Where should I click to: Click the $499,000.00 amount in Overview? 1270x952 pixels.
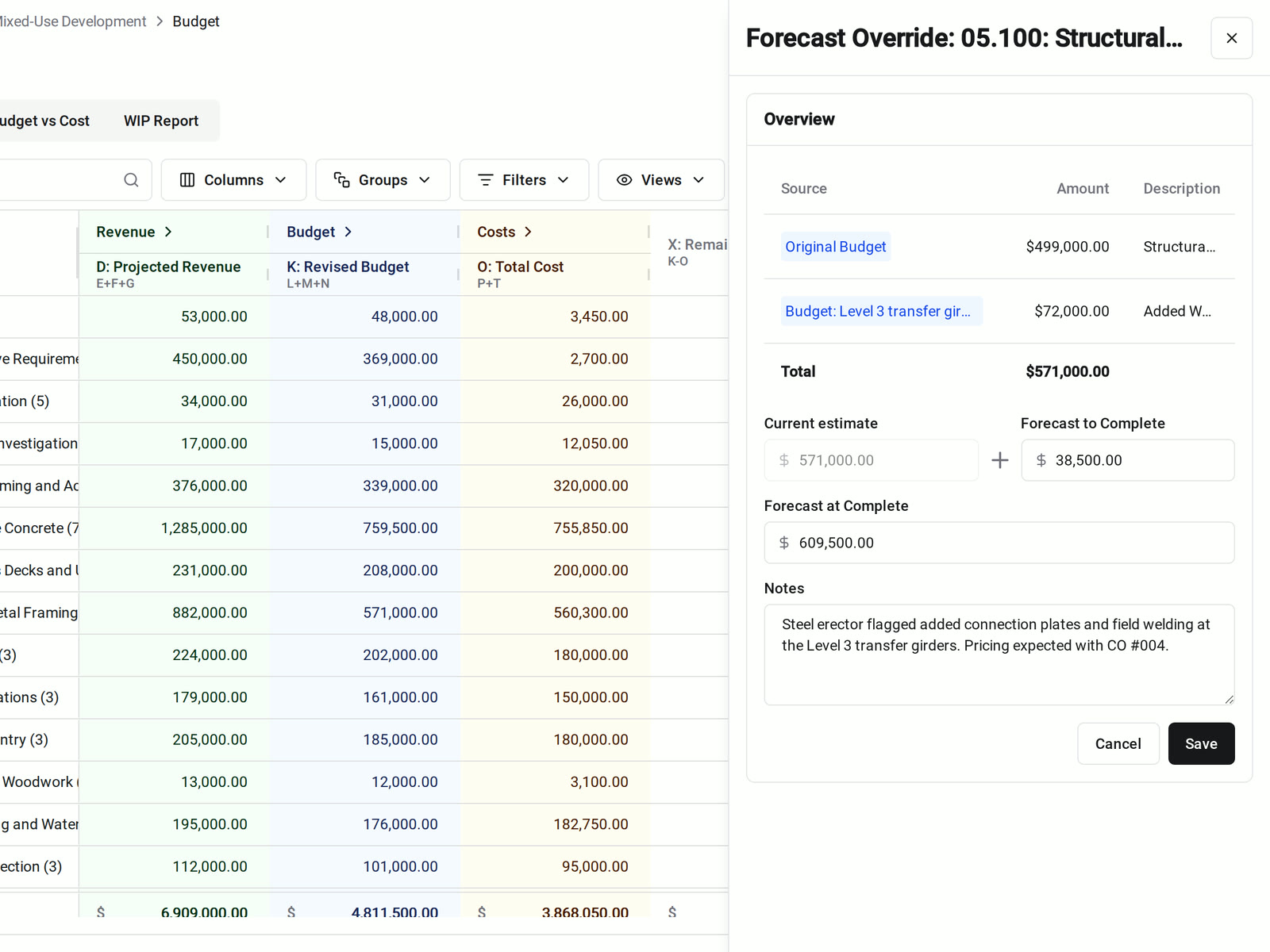(x=1067, y=247)
